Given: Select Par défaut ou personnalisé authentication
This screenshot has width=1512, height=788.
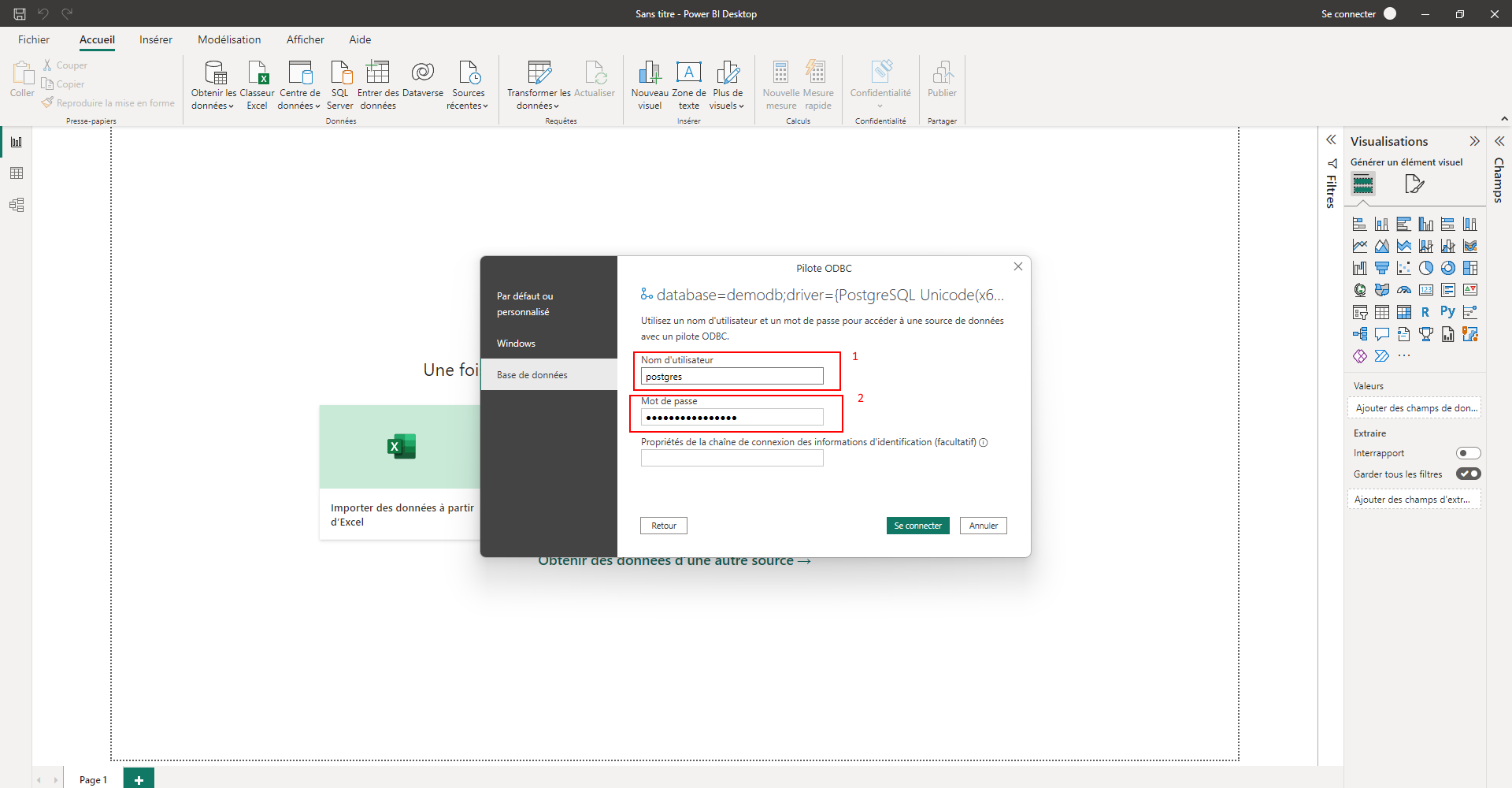Looking at the screenshot, I should (549, 304).
